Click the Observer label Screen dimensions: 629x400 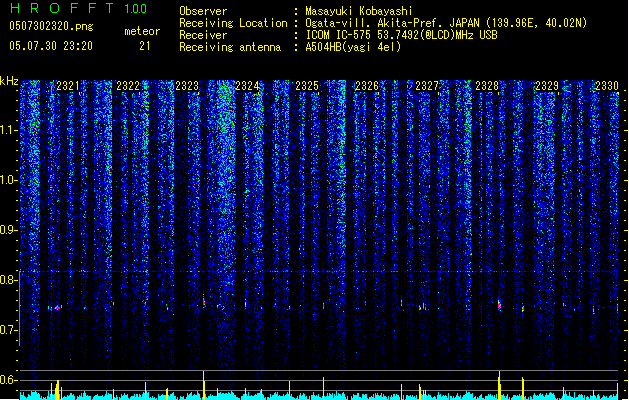pyautogui.click(x=203, y=11)
